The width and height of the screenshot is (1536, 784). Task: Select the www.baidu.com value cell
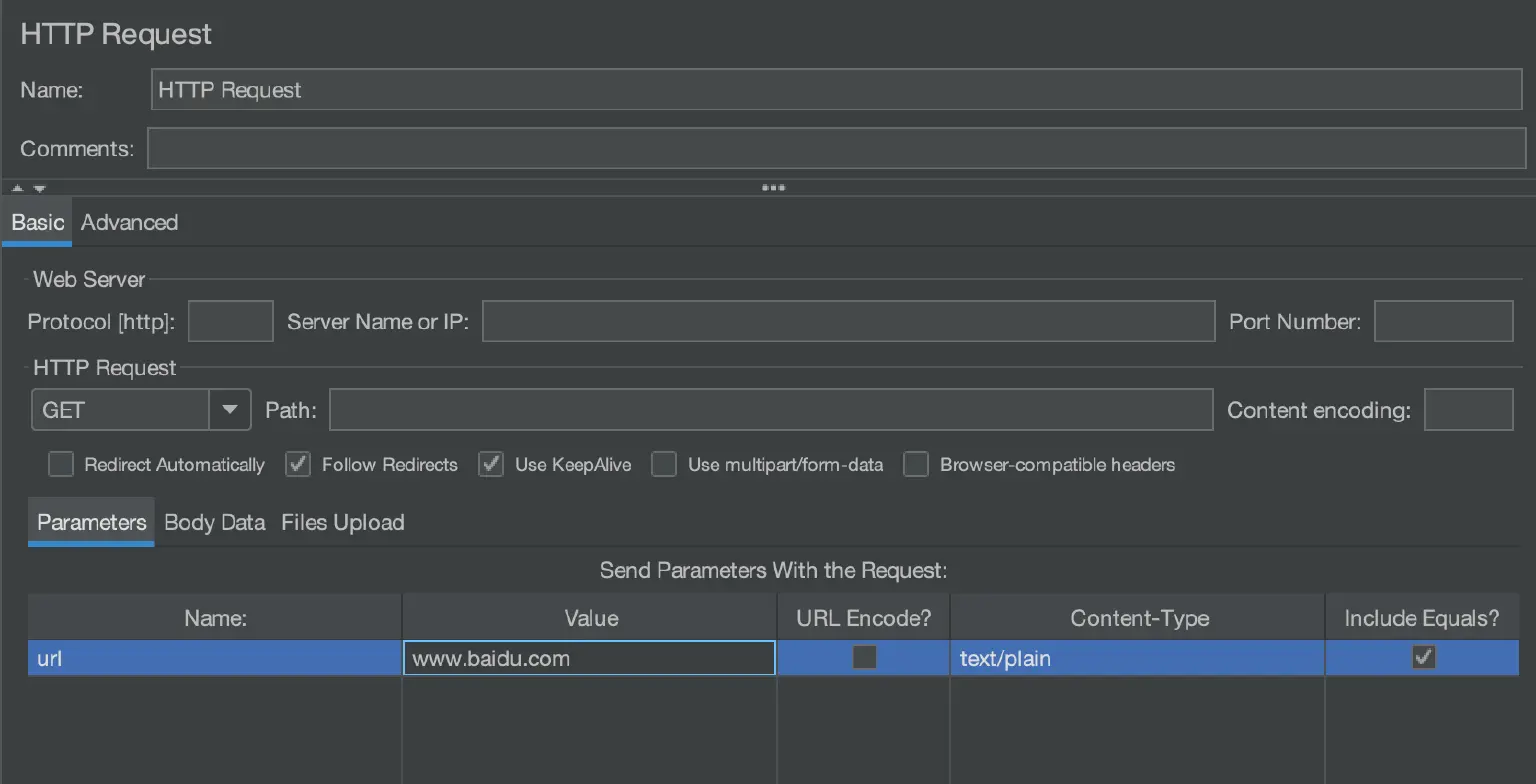pyautogui.click(x=588, y=657)
